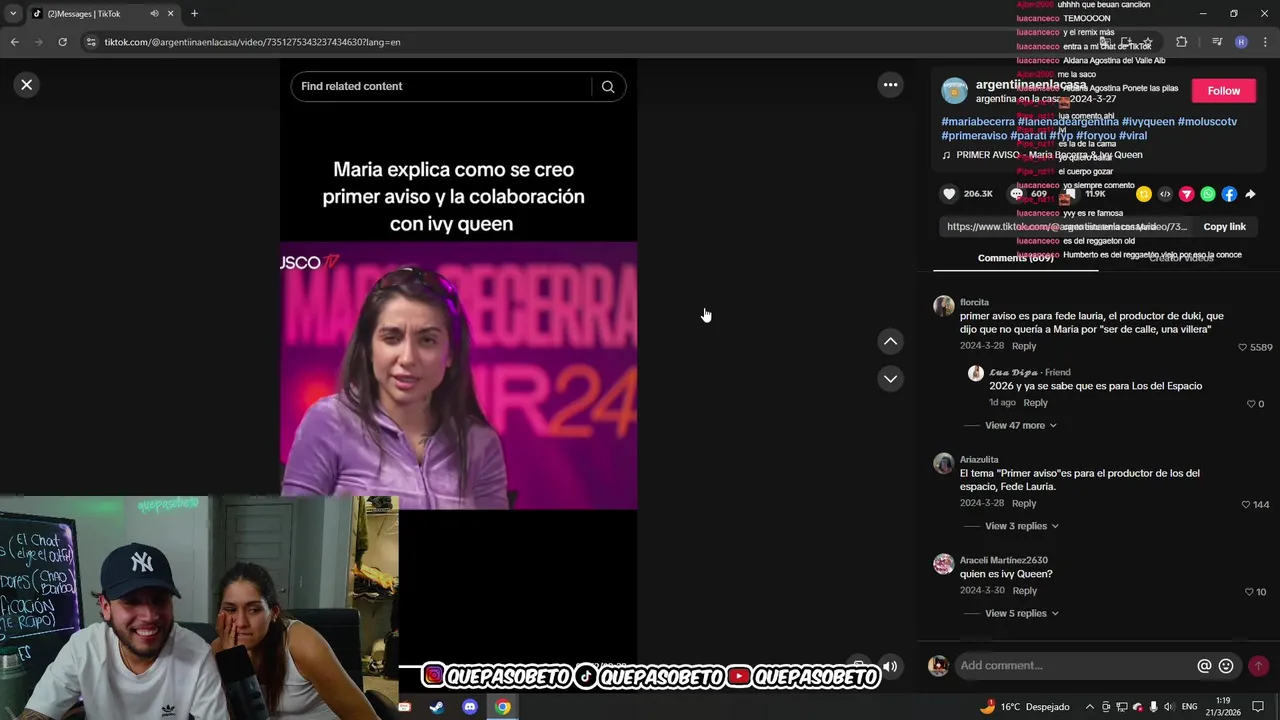
Task: Repost the video with yellow repost icon
Action: [x=1144, y=194]
